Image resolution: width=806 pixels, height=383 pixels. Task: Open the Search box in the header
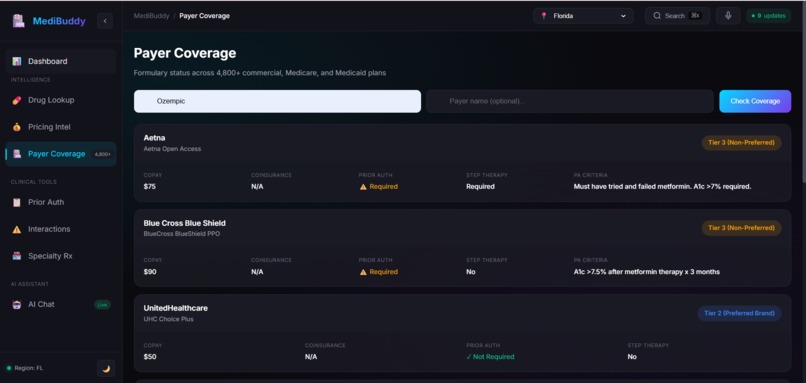[677, 16]
